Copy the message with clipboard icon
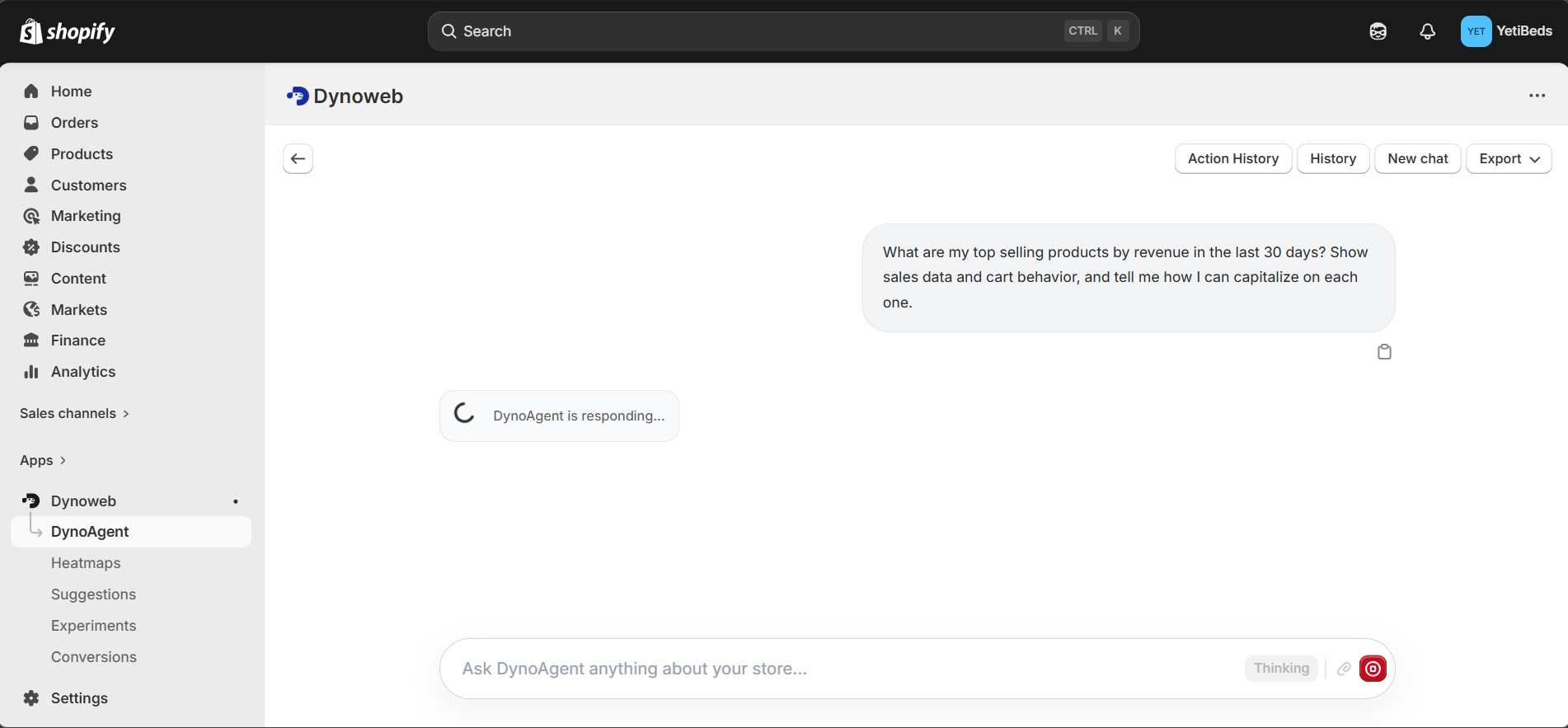Screen dimensions: 1568x728 [x=1384, y=352]
